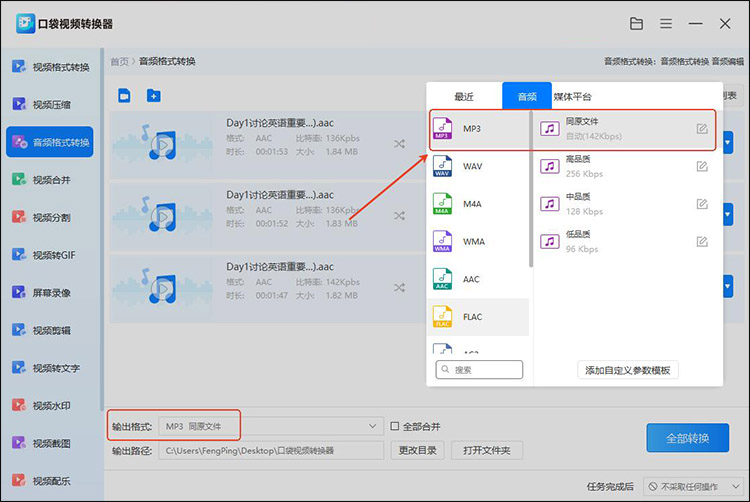Switch to the 媒体平台 tab

(x=572, y=97)
